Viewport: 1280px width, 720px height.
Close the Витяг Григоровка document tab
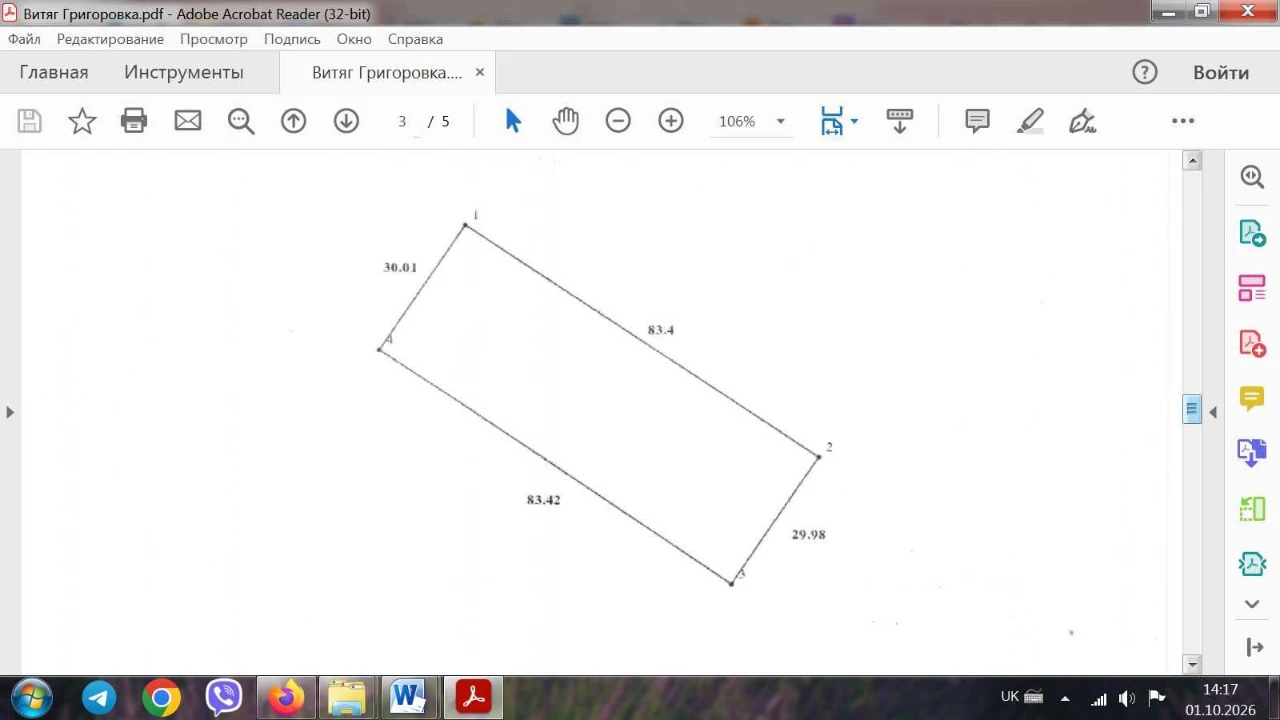[x=480, y=72]
